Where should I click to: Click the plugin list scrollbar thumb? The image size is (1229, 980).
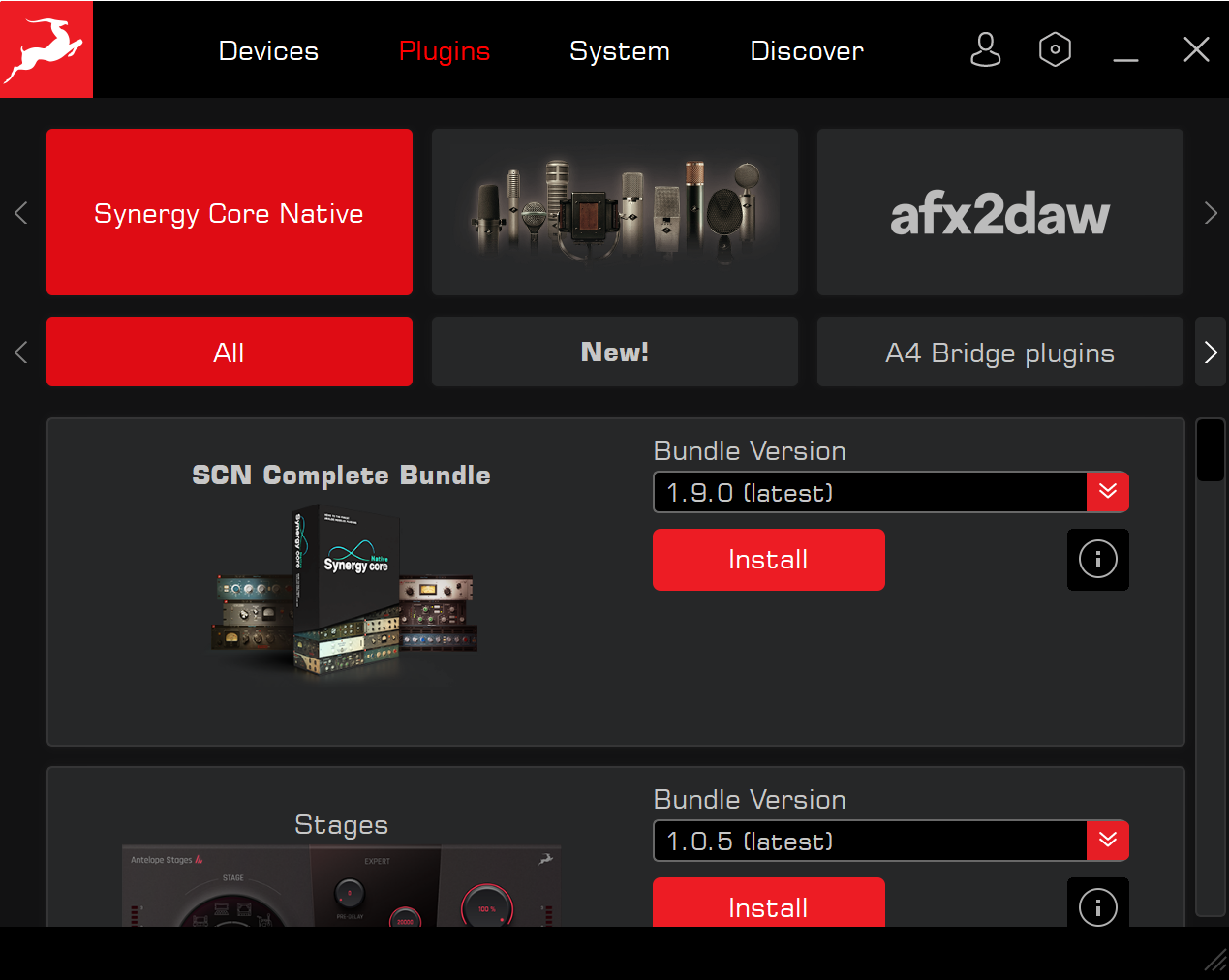pos(1211,450)
